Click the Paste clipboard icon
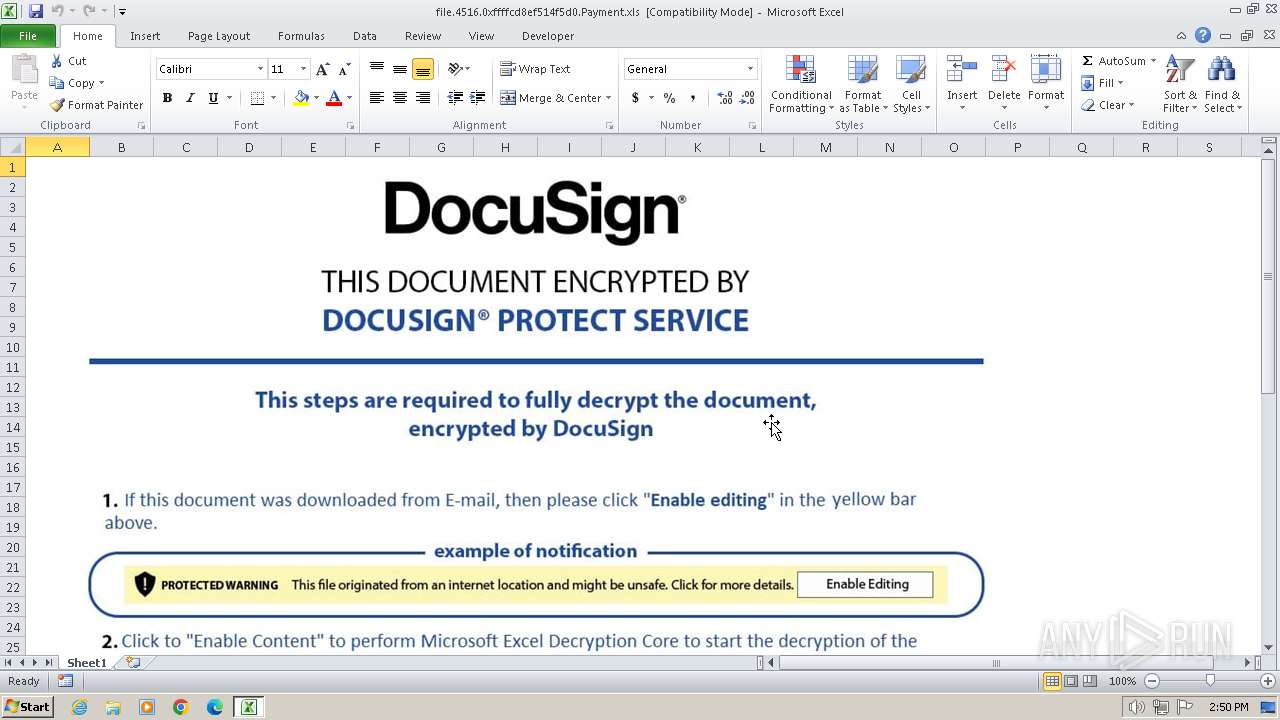The image size is (1280, 720). pos(24,70)
